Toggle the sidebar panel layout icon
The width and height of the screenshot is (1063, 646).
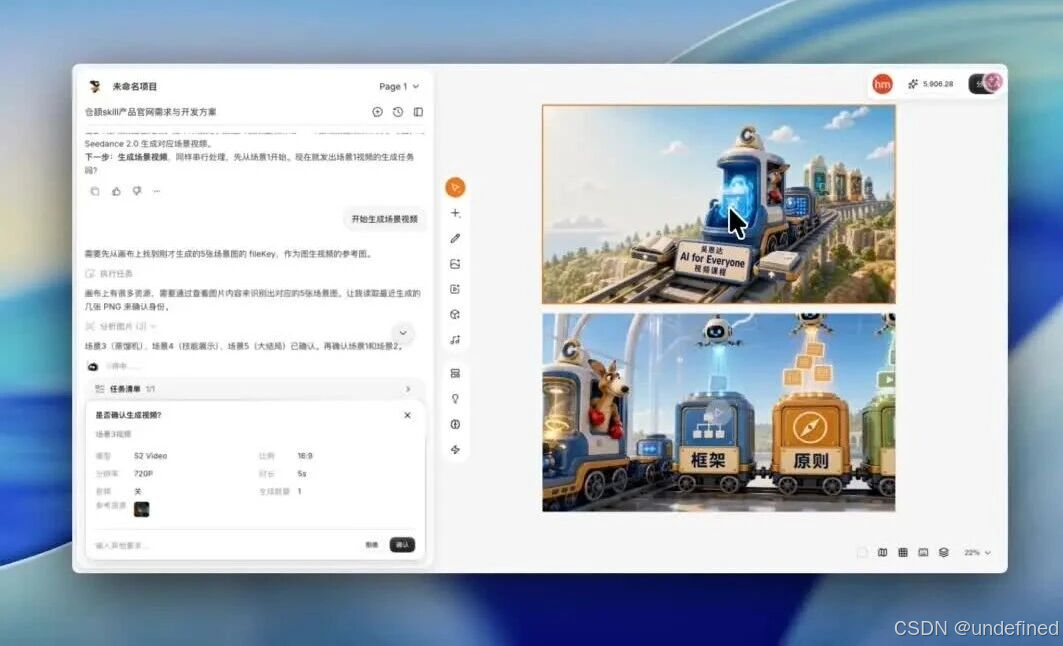pyautogui.click(x=418, y=112)
